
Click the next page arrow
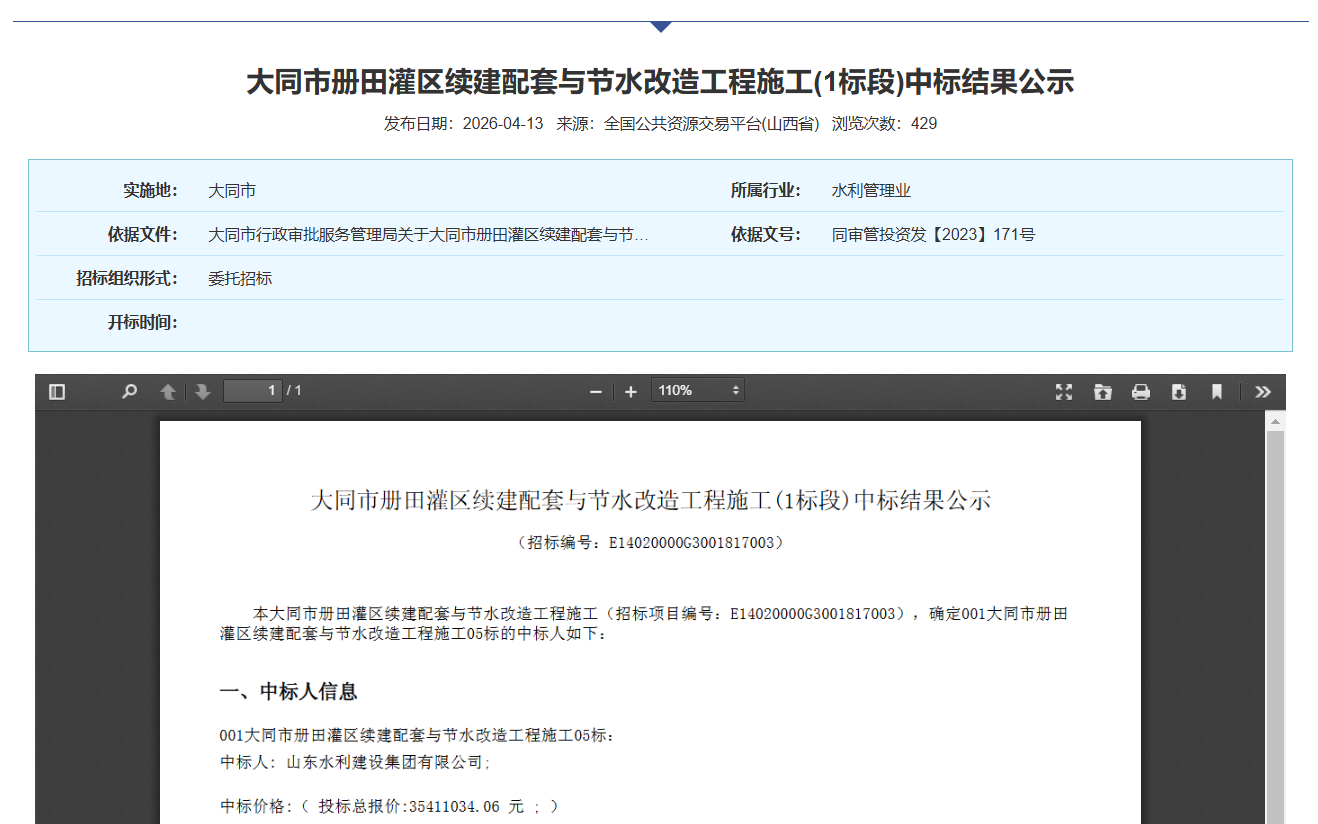click(203, 391)
